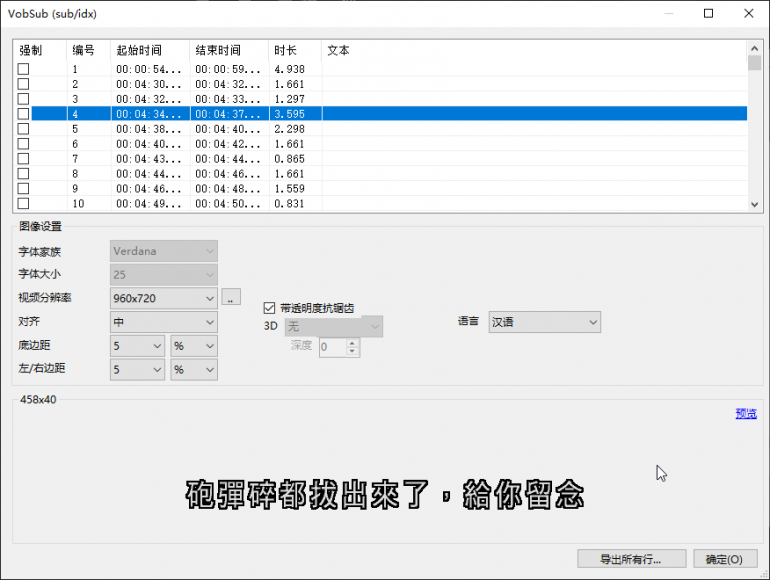This screenshot has width=770, height=580.
Task: Click the list scrollbar thumb
Action: [754, 63]
